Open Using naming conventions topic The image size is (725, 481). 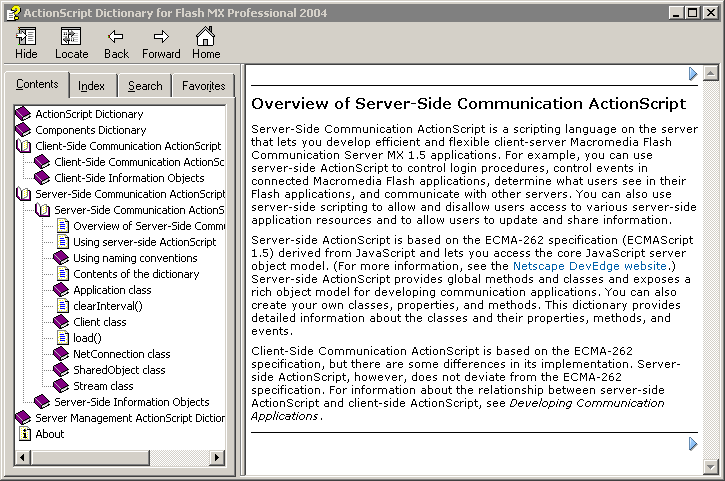[135, 258]
